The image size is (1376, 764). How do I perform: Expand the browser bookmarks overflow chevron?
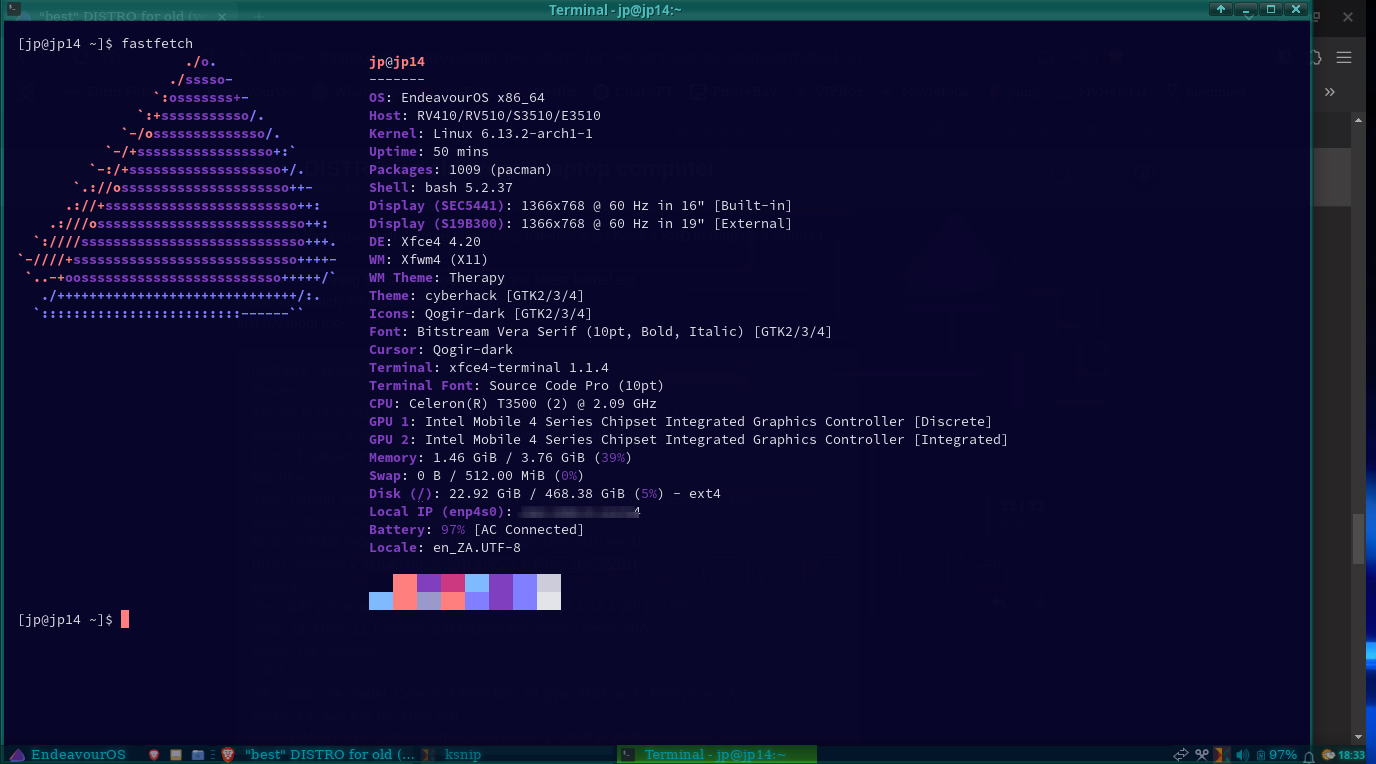coord(1330,91)
